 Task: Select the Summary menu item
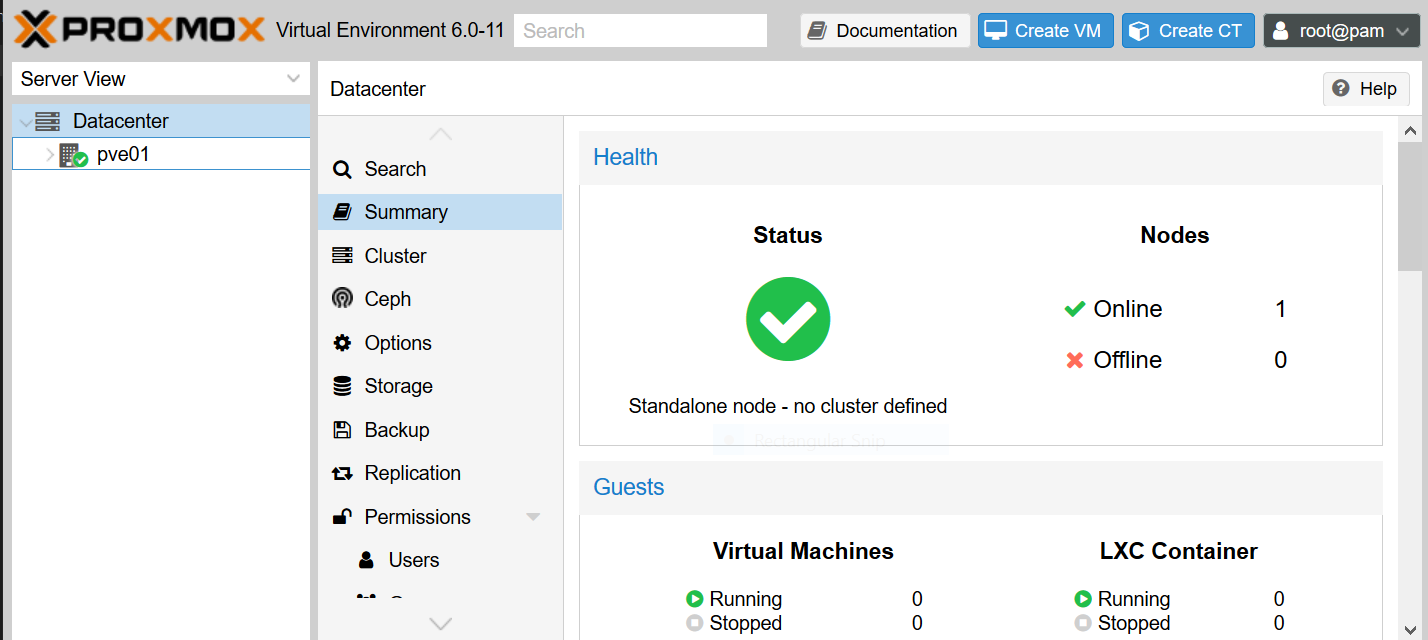(440, 212)
